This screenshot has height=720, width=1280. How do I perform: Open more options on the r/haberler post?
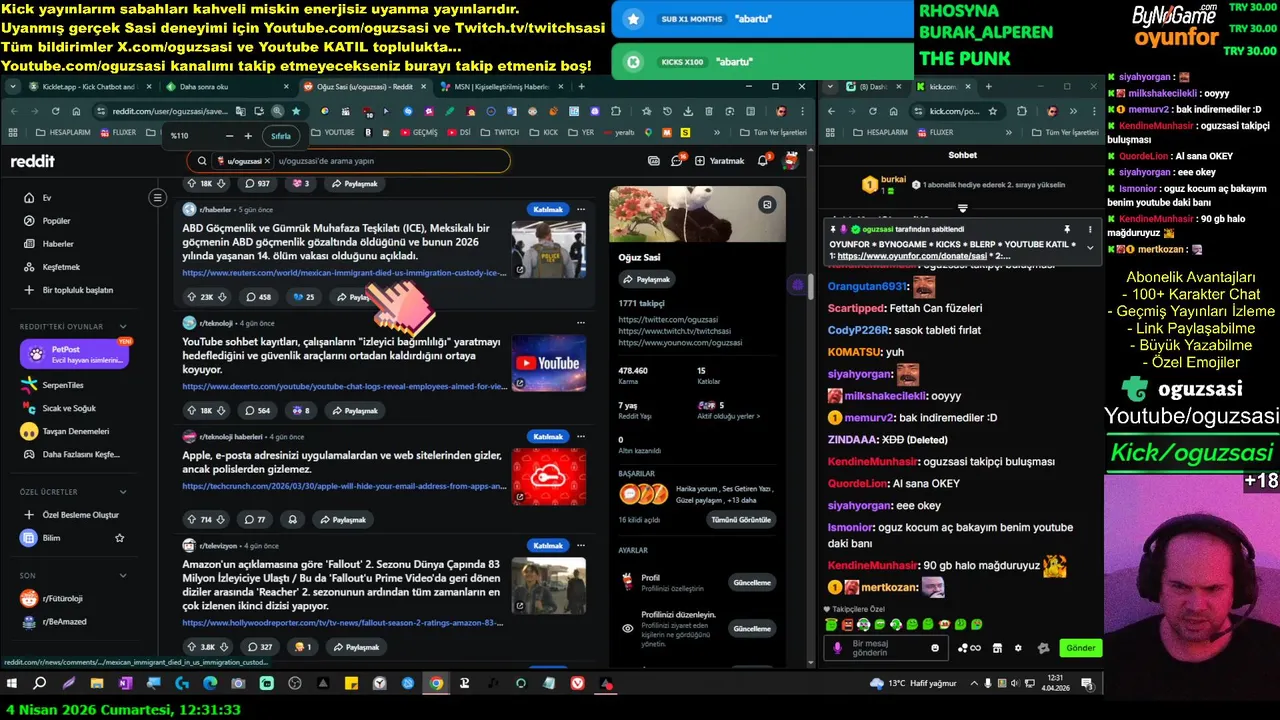pyautogui.click(x=581, y=209)
